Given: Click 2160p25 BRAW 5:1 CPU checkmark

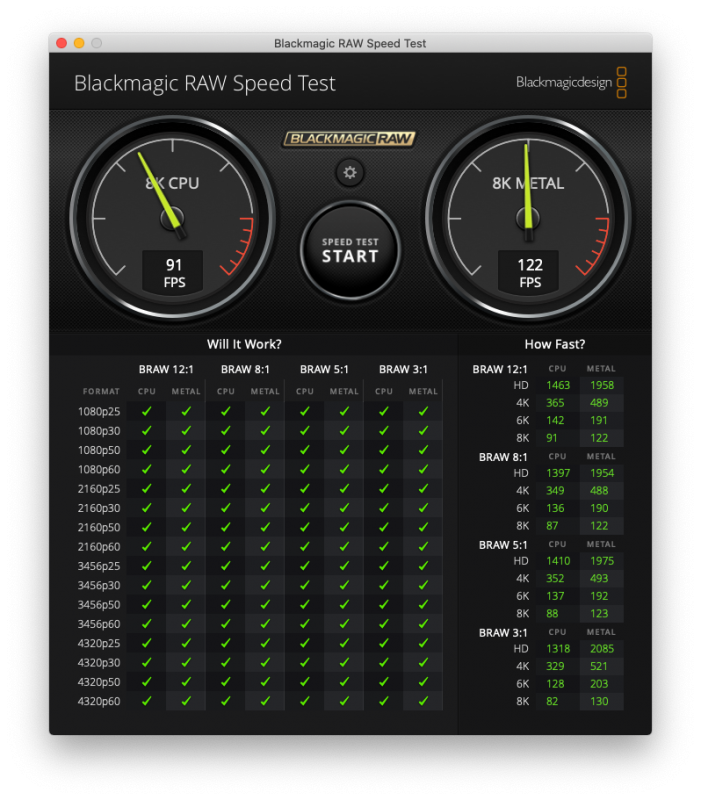Looking at the screenshot, I should coord(305,489).
